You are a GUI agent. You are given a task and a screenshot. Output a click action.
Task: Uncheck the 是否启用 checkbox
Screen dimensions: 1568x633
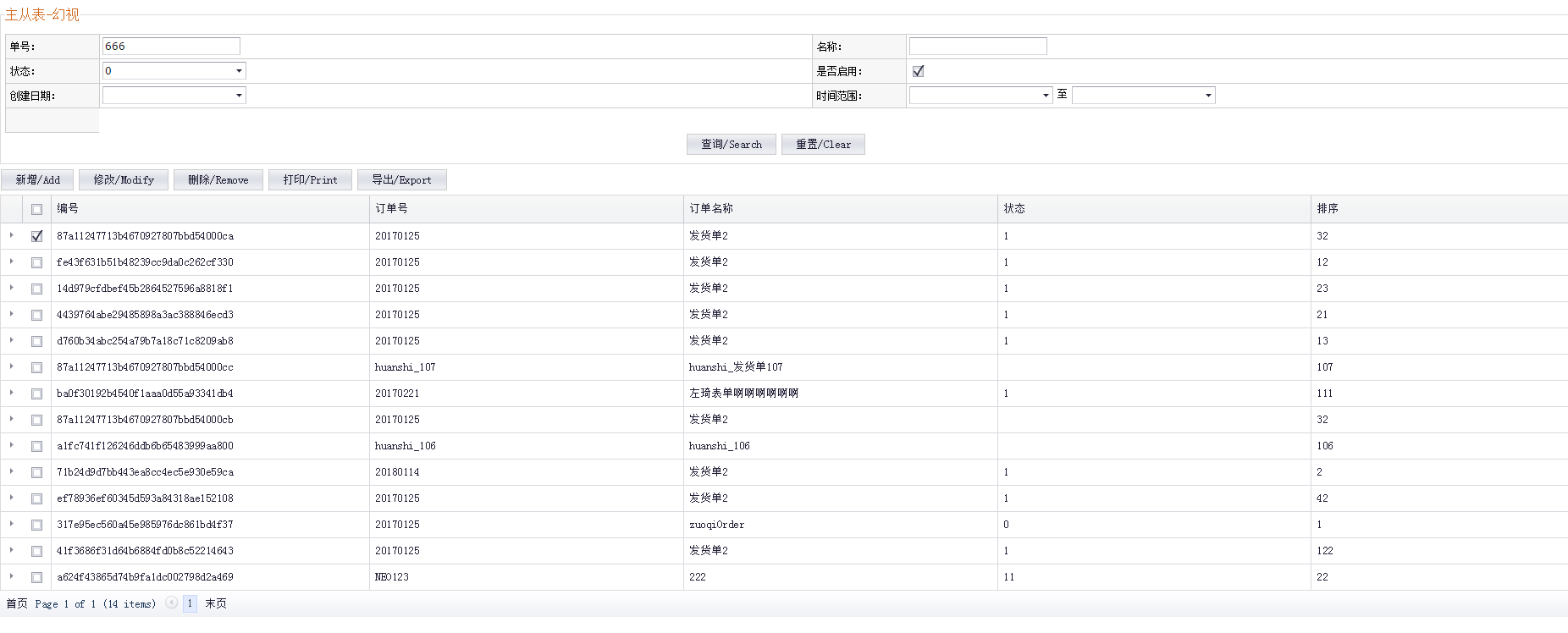tap(918, 71)
